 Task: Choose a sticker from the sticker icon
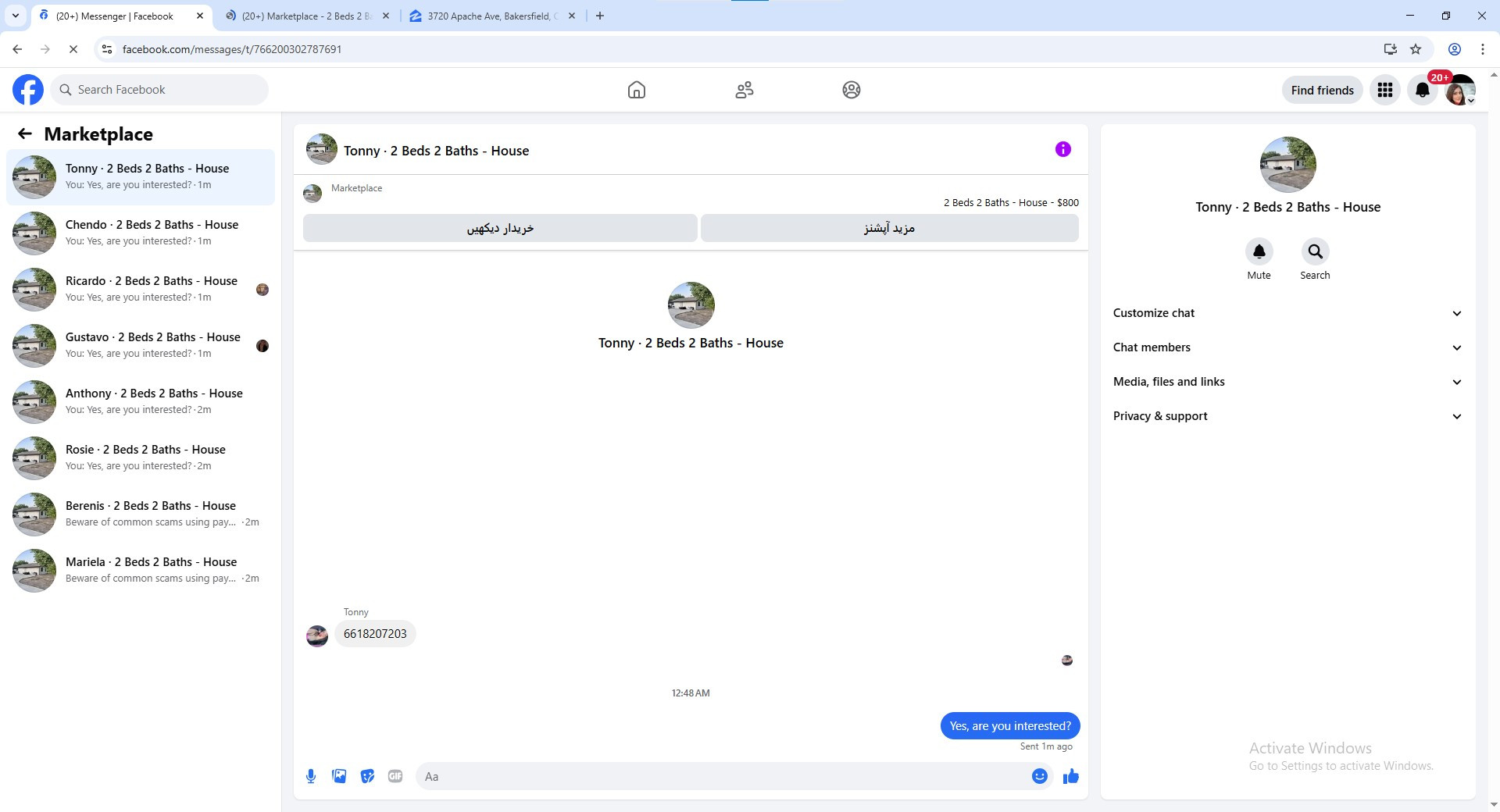pyautogui.click(x=367, y=776)
